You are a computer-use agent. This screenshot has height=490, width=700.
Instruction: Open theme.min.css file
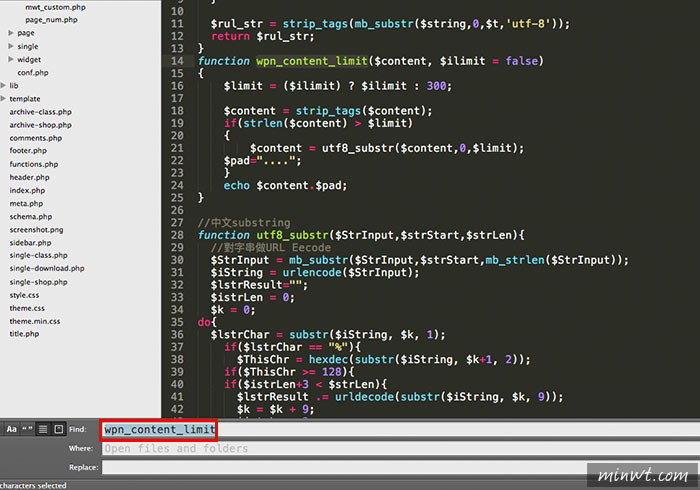pyautogui.click(x=35, y=321)
